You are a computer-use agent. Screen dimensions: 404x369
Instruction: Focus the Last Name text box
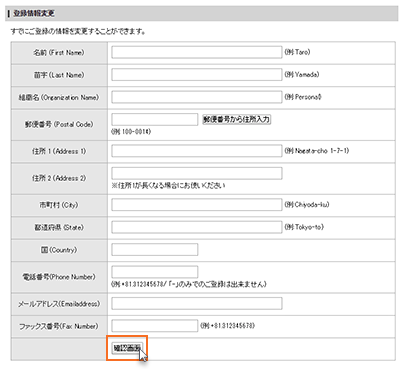point(197,75)
